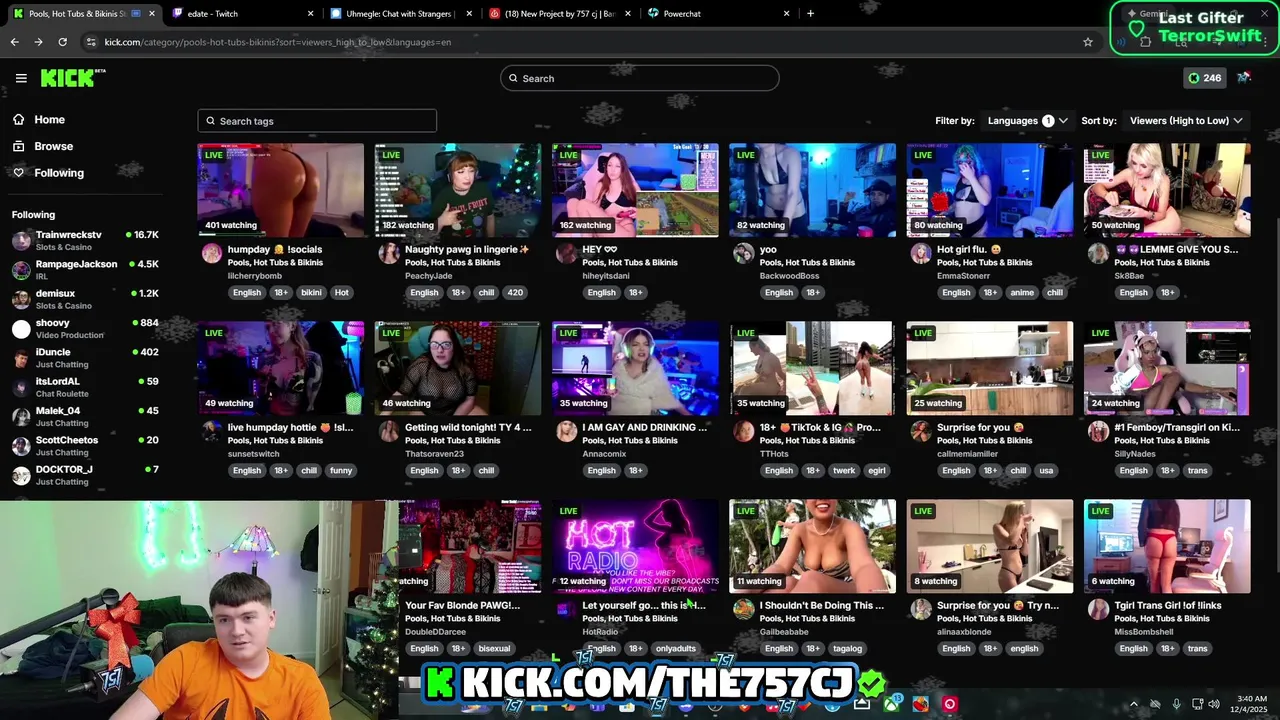Click the browser forward arrow

38,42
